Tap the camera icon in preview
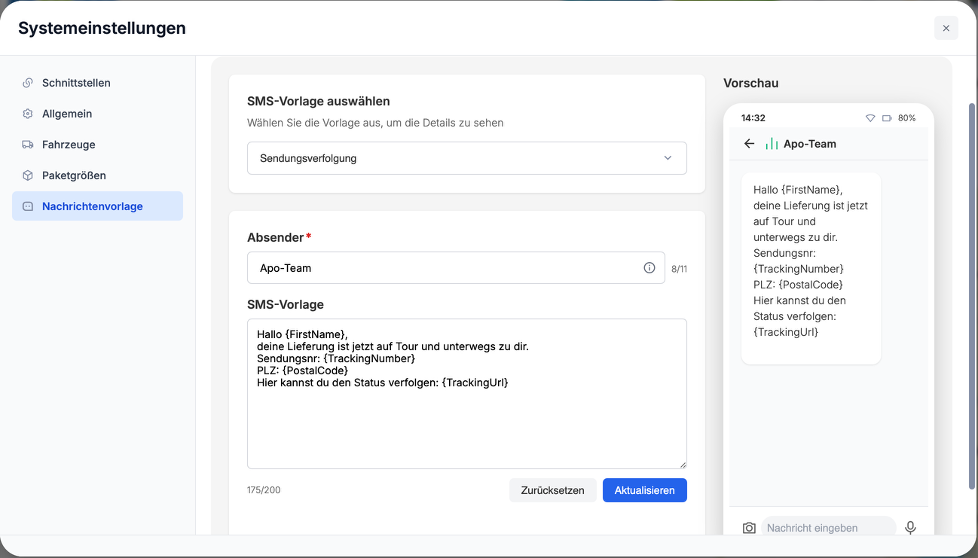Image resolution: width=978 pixels, height=558 pixels. pos(749,528)
